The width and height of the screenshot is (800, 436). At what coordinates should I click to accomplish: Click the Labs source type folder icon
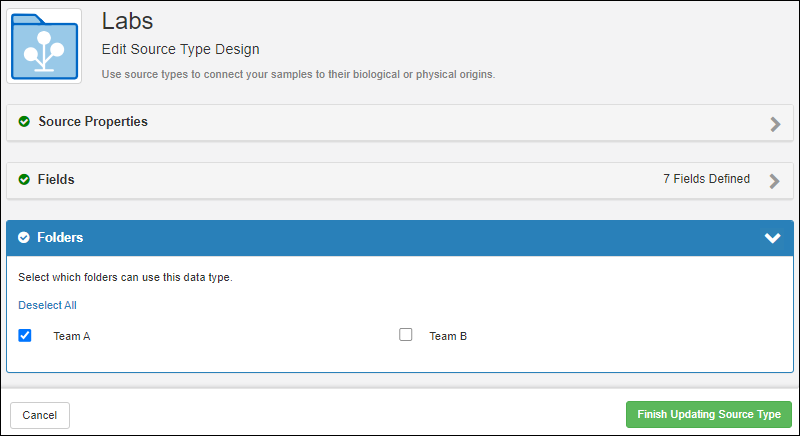point(45,46)
